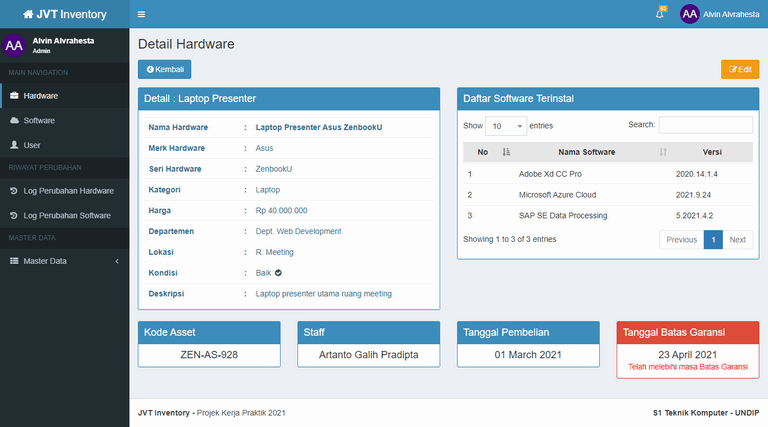Open the User menu item
Image resolution: width=768 pixels, height=427 pixels.
(x=65, y=145)
